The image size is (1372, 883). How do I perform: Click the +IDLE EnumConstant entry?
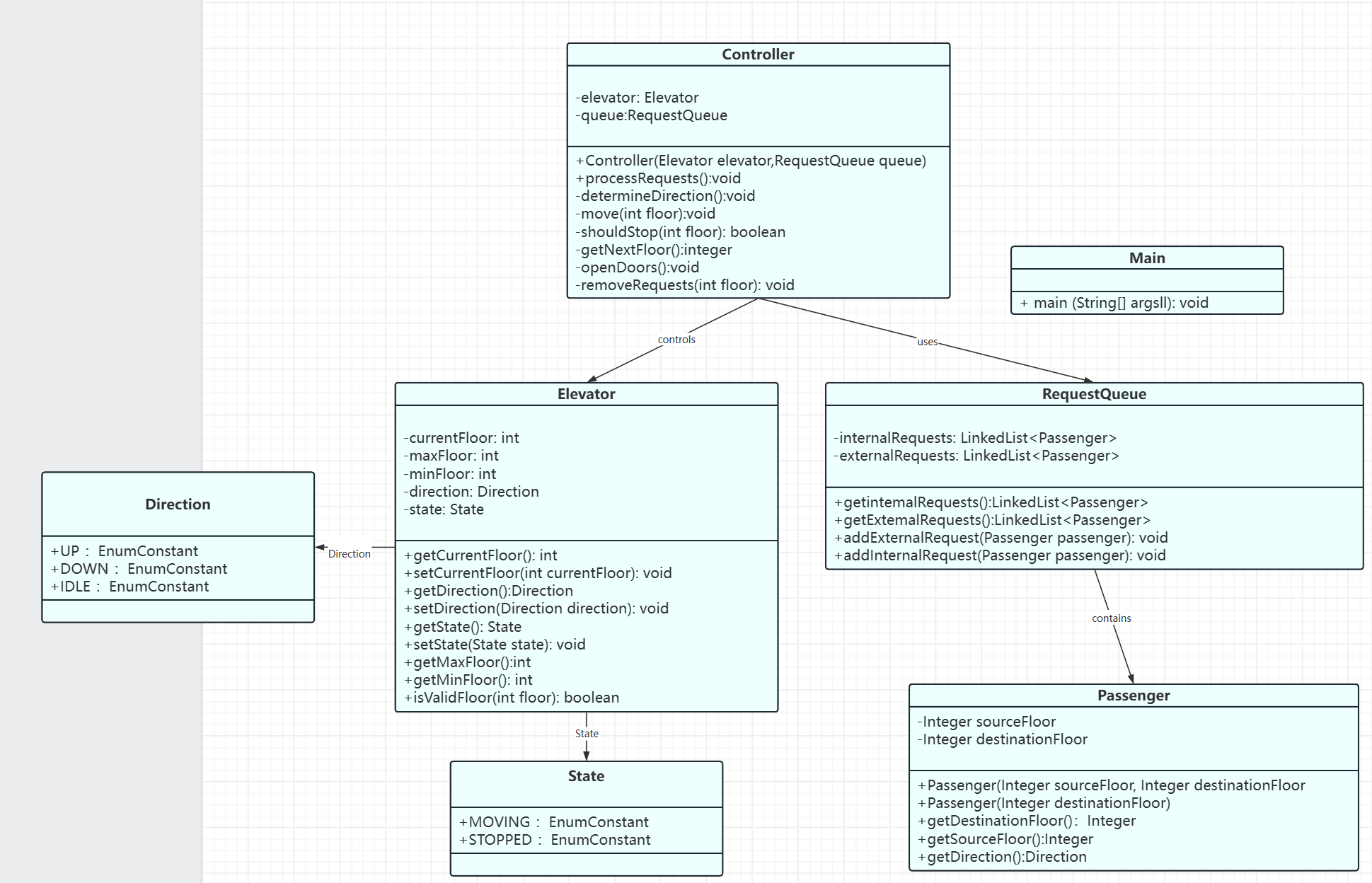point(130,587)
